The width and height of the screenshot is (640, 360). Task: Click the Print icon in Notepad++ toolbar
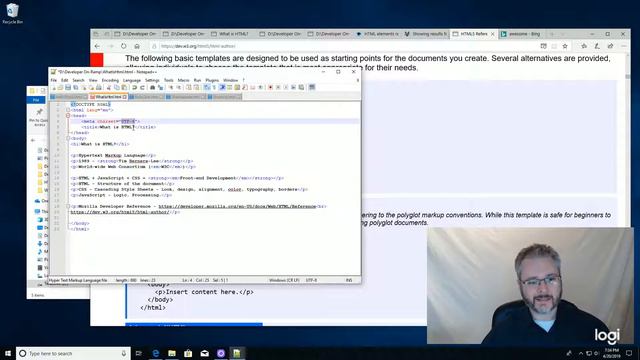point(98,87)
